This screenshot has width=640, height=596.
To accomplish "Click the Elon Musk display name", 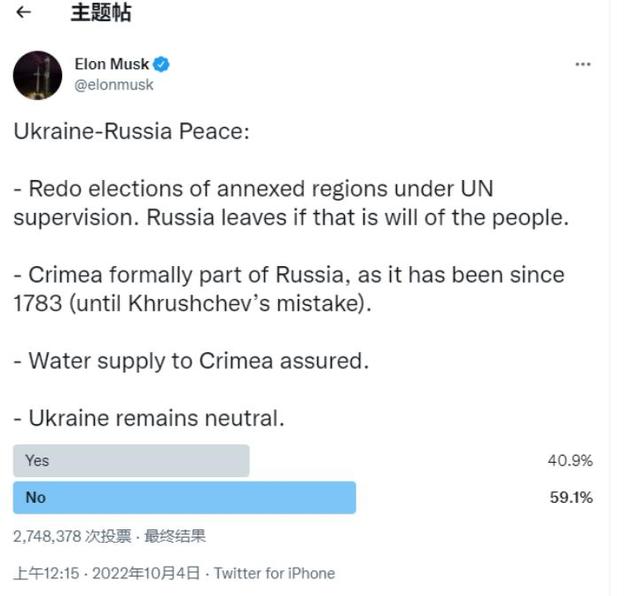I will click(111, 64).
